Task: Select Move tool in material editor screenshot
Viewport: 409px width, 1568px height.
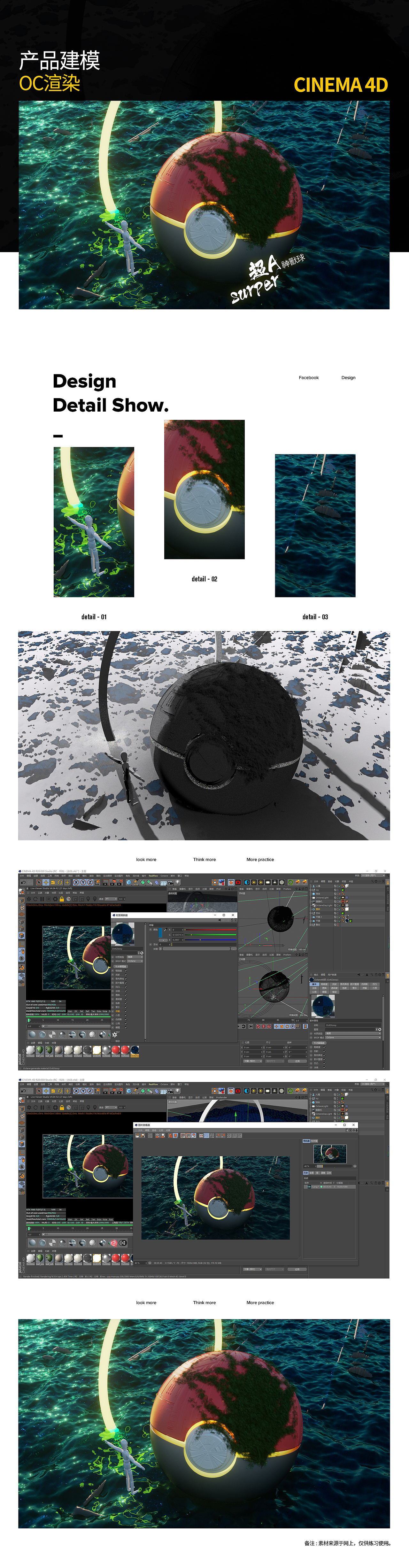Action: coord(46,882)
